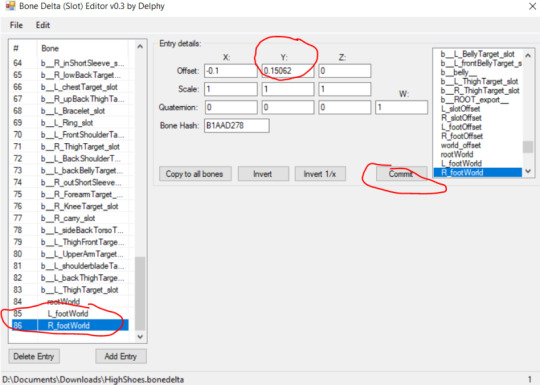Click the Offset Z input field
The width and height of the screenshot is (540, 385).
point(345,71)
